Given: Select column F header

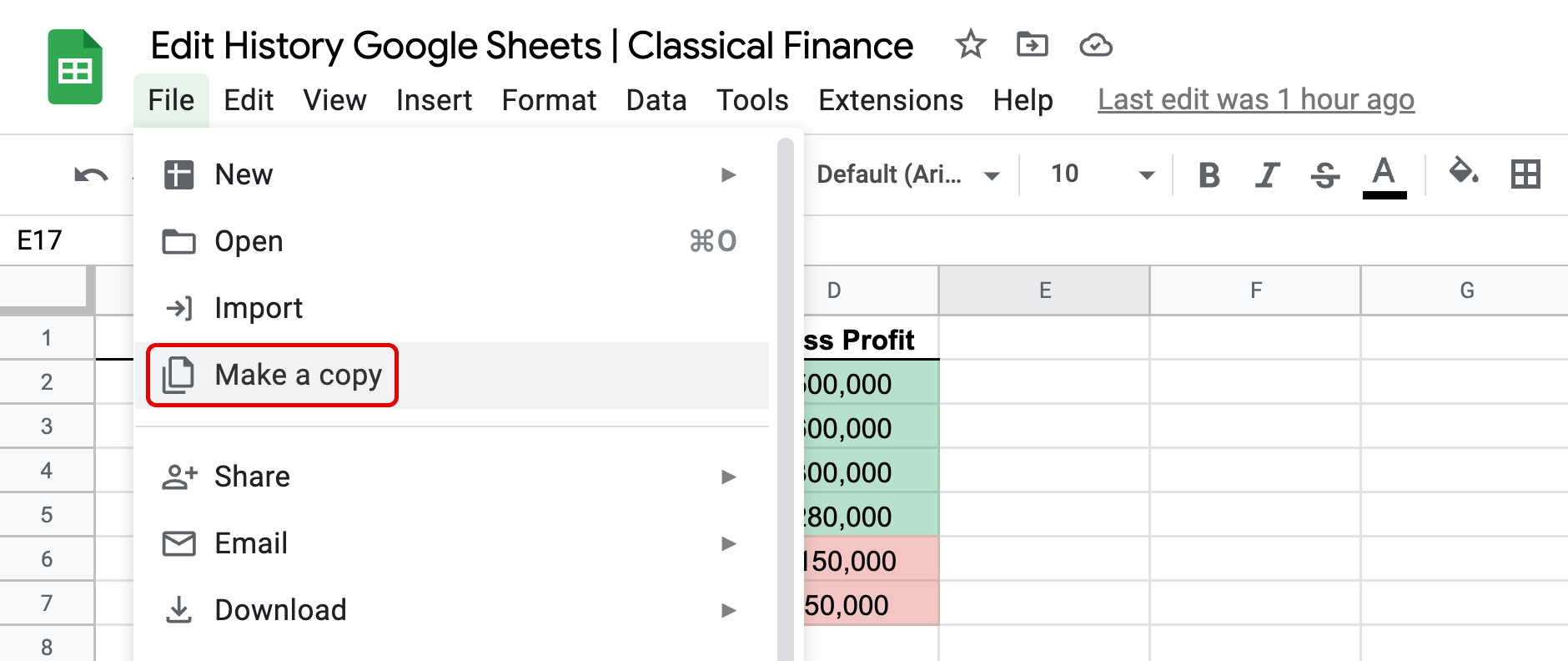Looking at the screenshot, I should pyautogui.click(x=1255, y=290).
